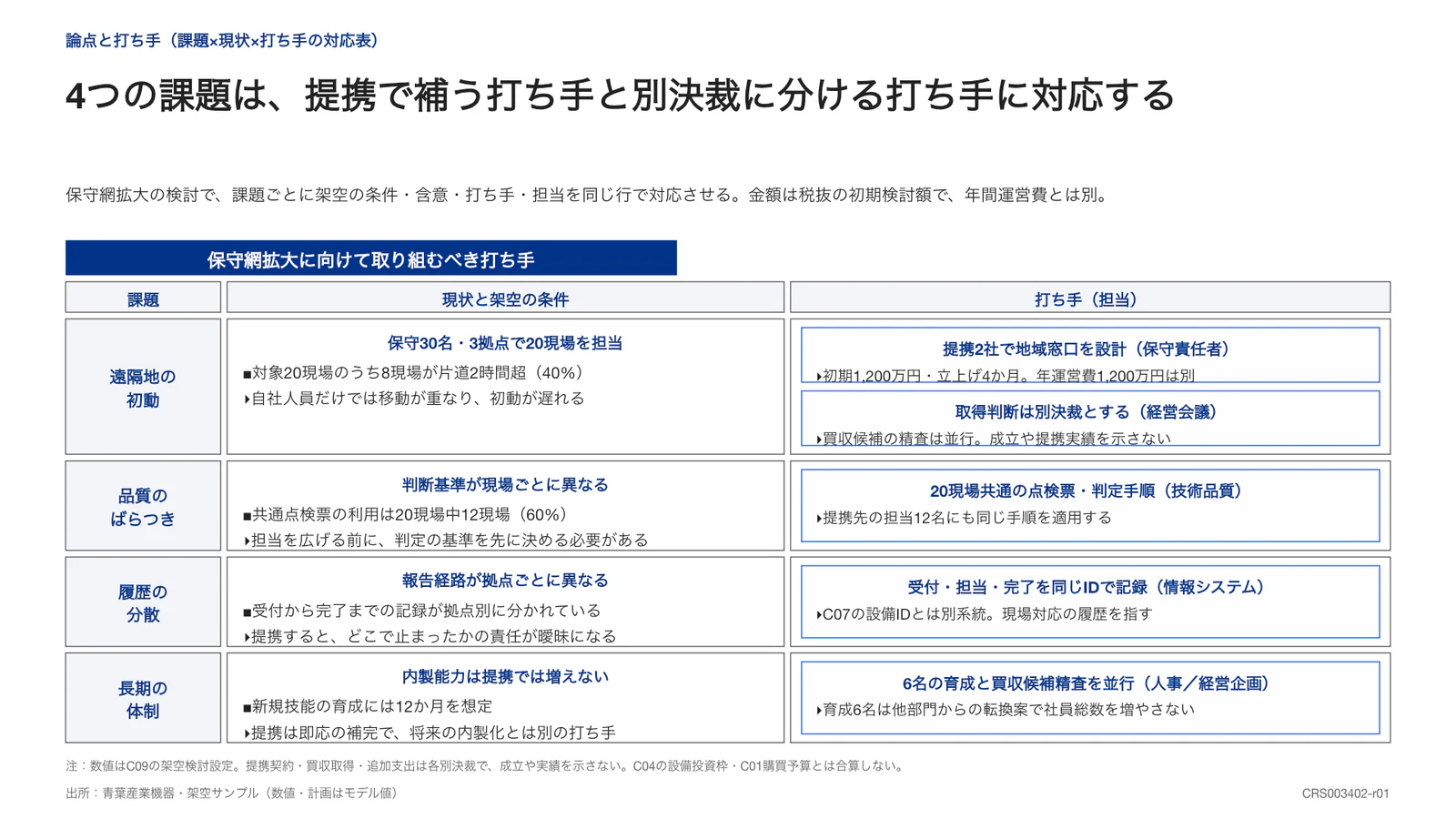Select the blue banner 保守網拡大に向けて取り組むべき打ち手
Image resolution: width=1456 pixels, height=819 pixels.
click(x=371, y=258)
